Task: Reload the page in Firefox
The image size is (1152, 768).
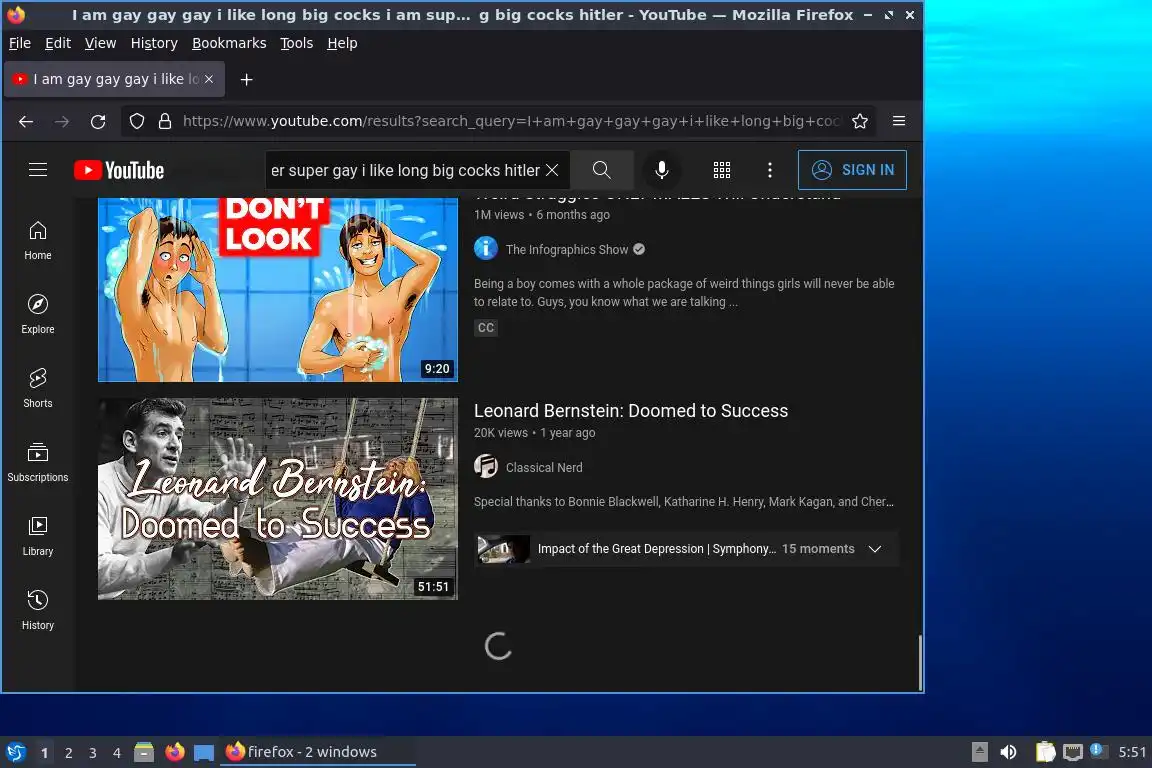Action: coord(98,121)
